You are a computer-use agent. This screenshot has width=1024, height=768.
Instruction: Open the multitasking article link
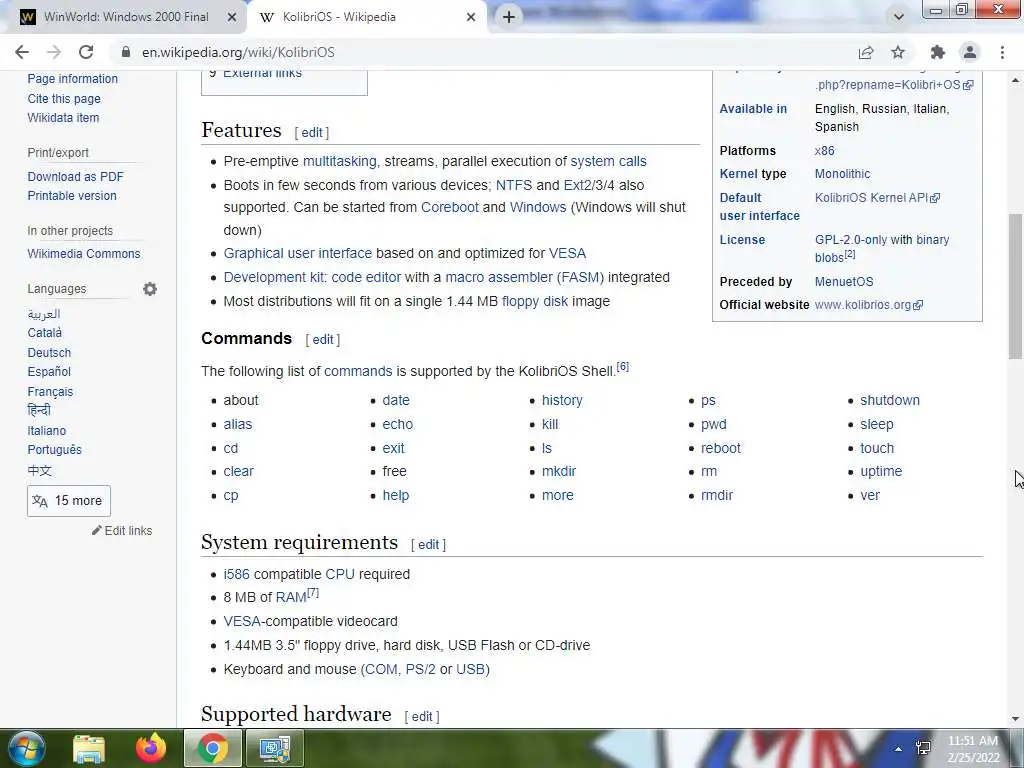(x=340, y=161)
